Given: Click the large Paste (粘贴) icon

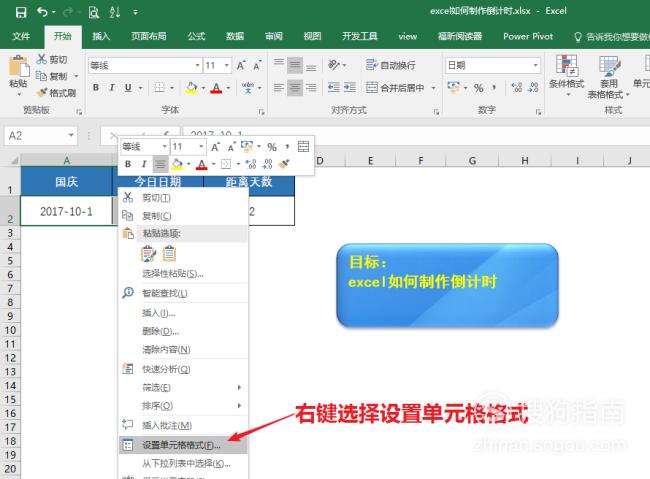Looking at the screenshot, I should click(x=18, y=66).
